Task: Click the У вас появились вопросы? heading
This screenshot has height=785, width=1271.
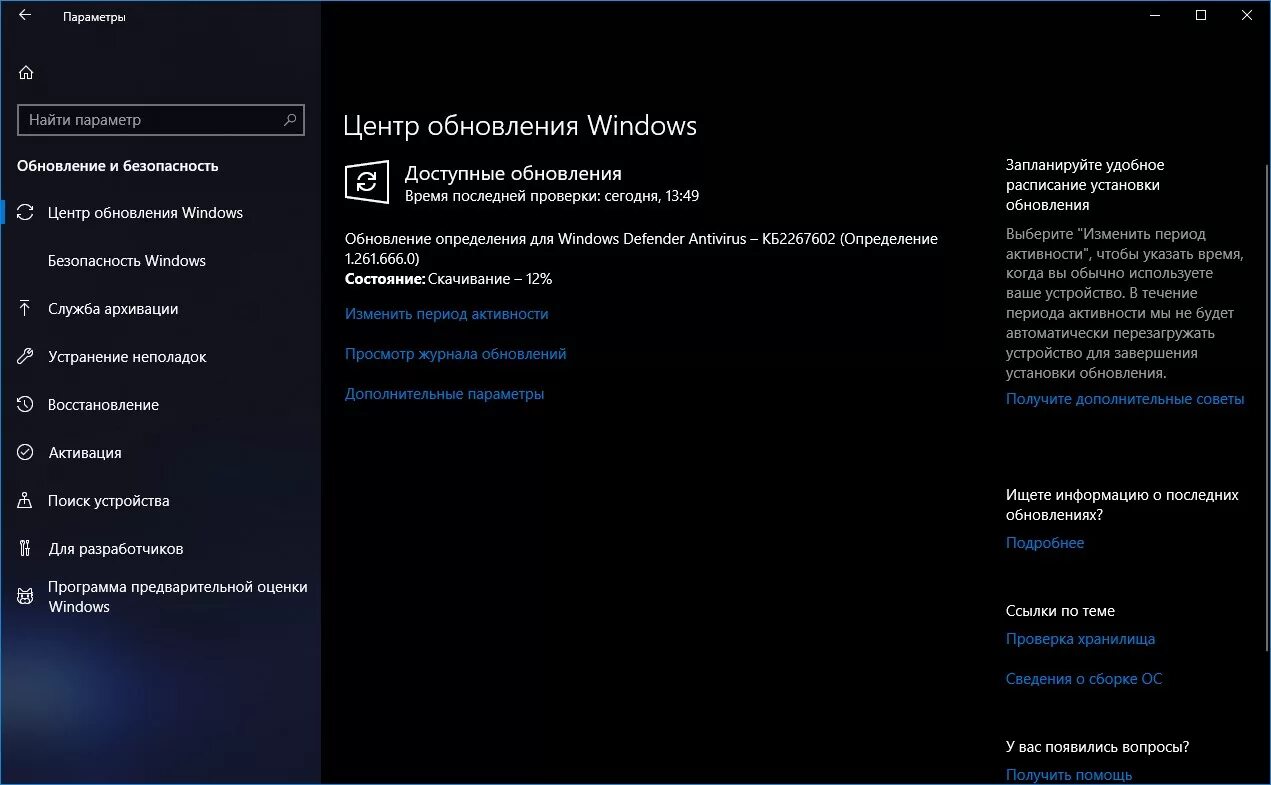Action: 1097,746
